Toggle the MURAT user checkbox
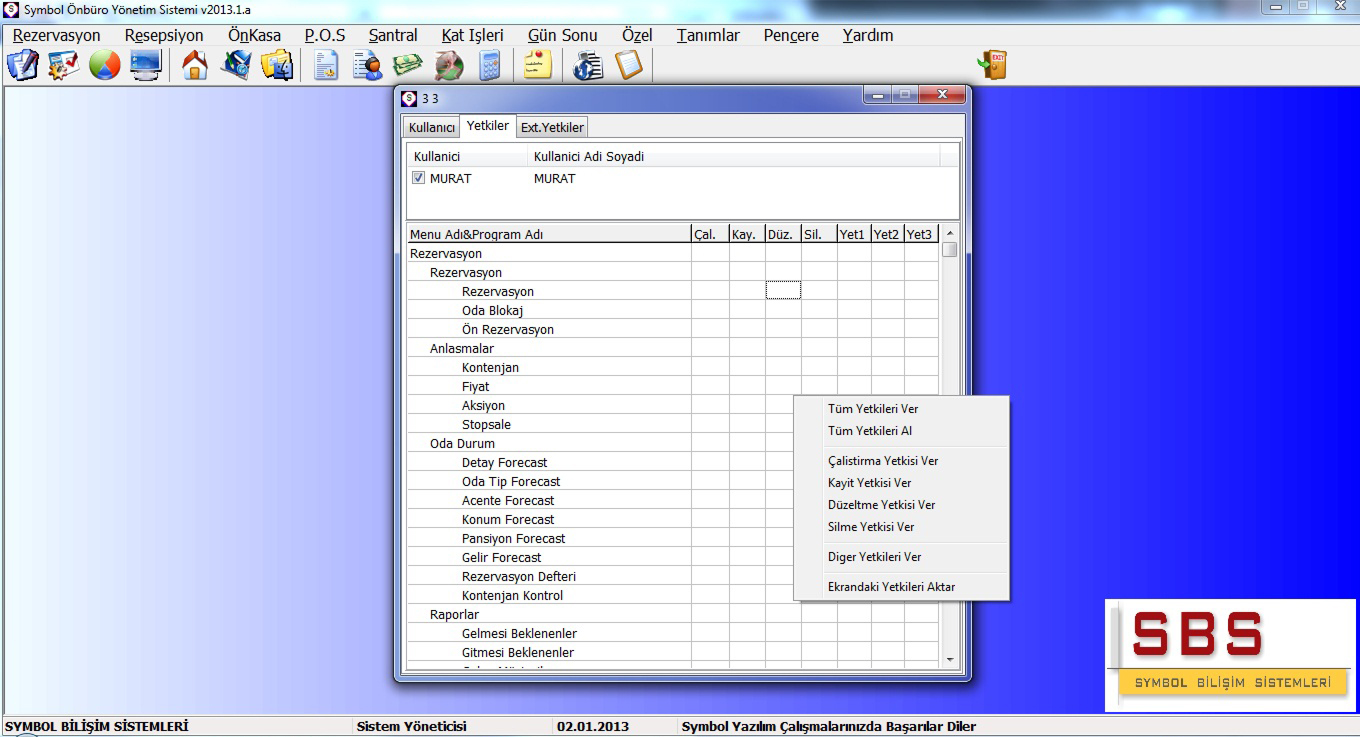The height and width of the screenshot is (737, 1360). (x=418, y=178)
